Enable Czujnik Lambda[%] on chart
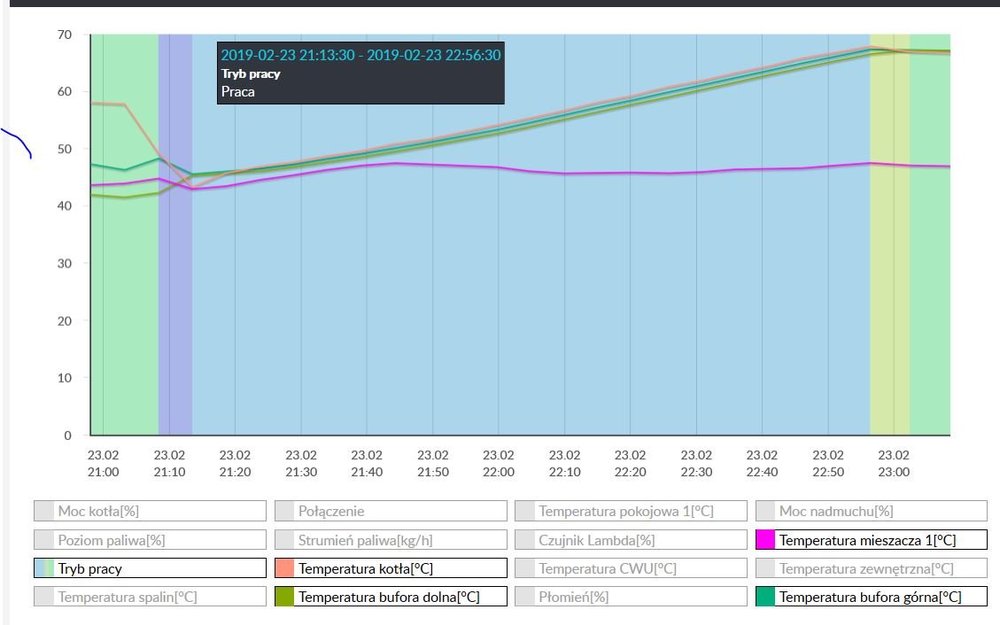 [630, 540]
